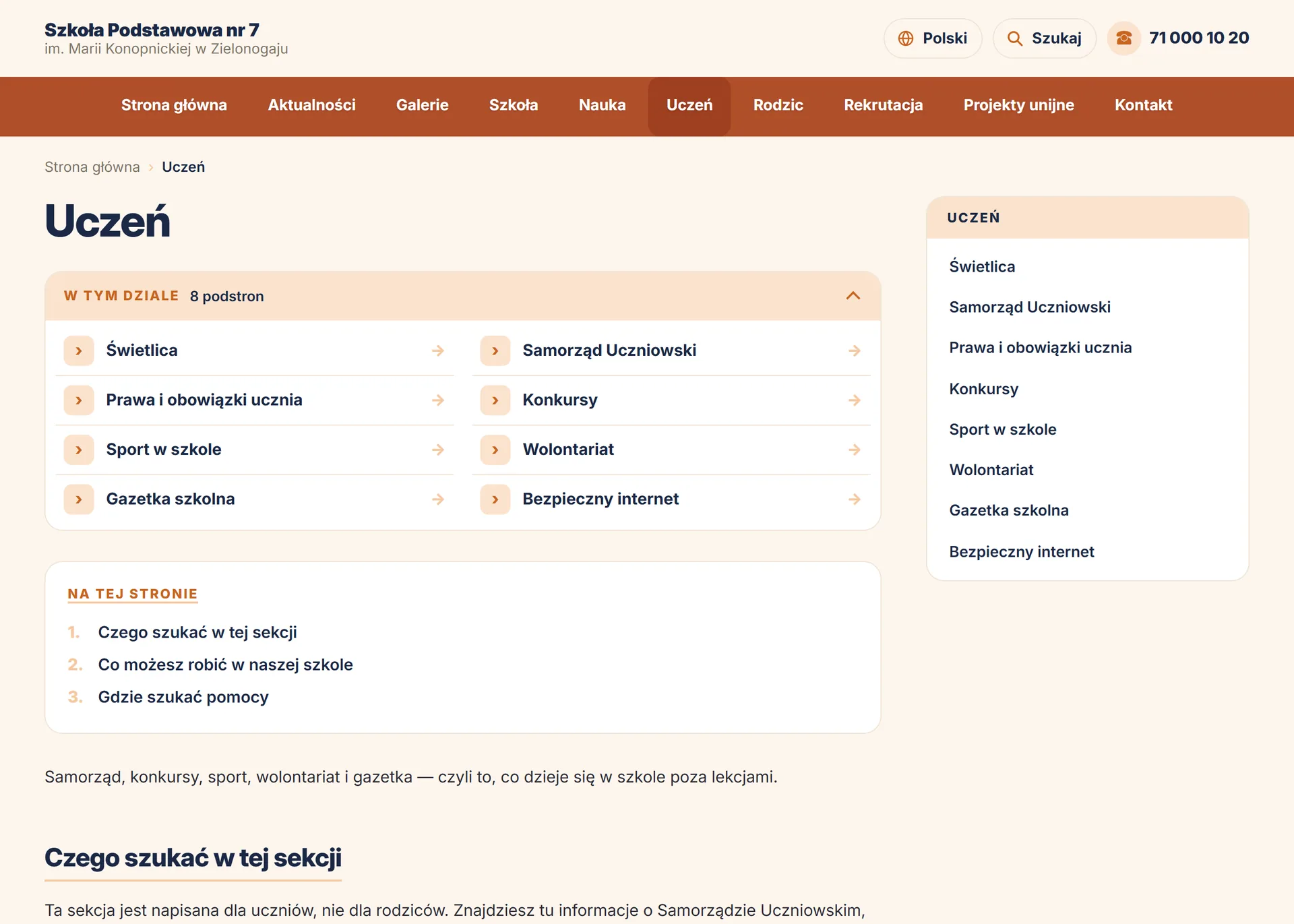Open Rodzic section from the menu
Viewport: 1294px width, 924px height.
[x=778, y=105]
